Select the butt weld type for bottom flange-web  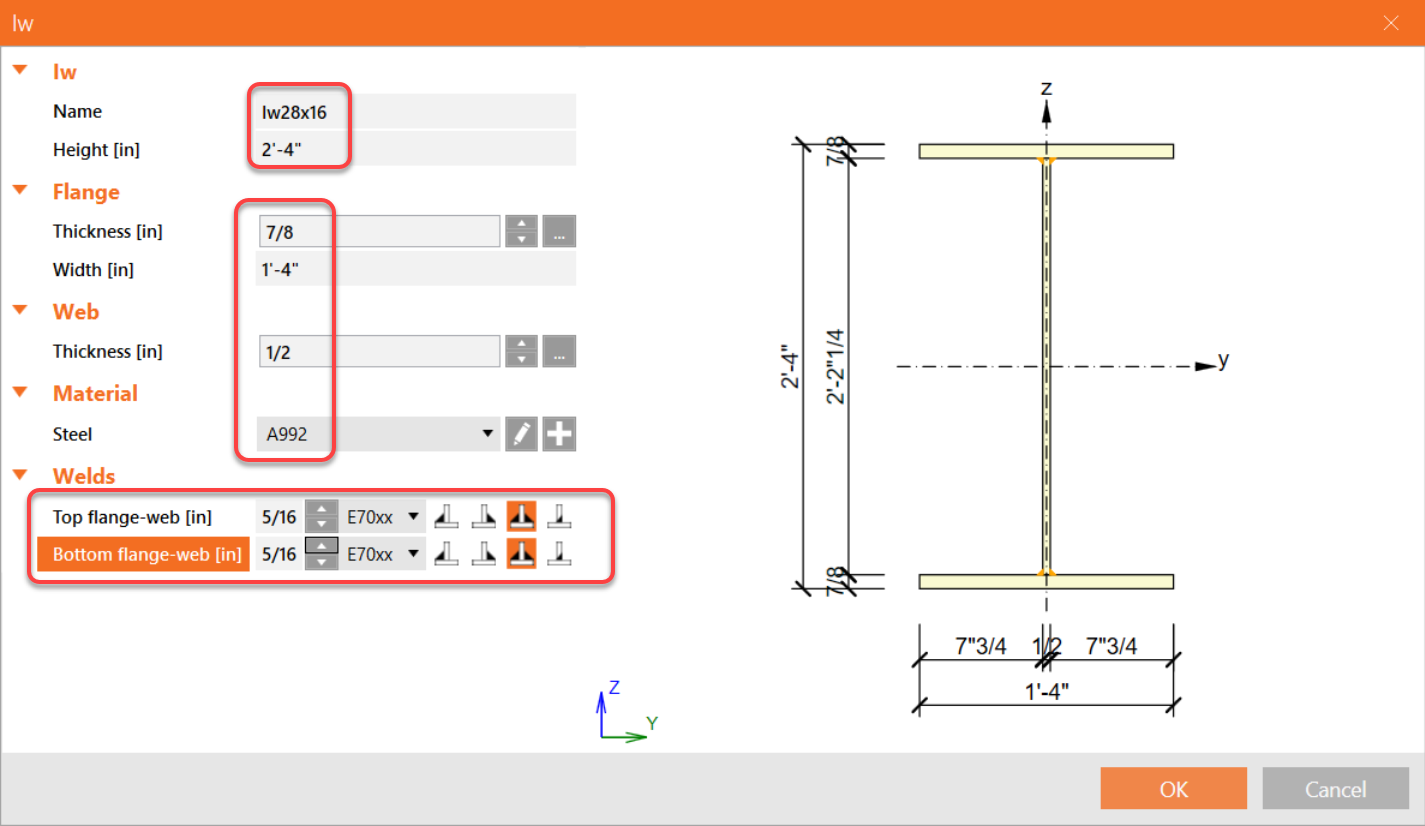[558, 553]
